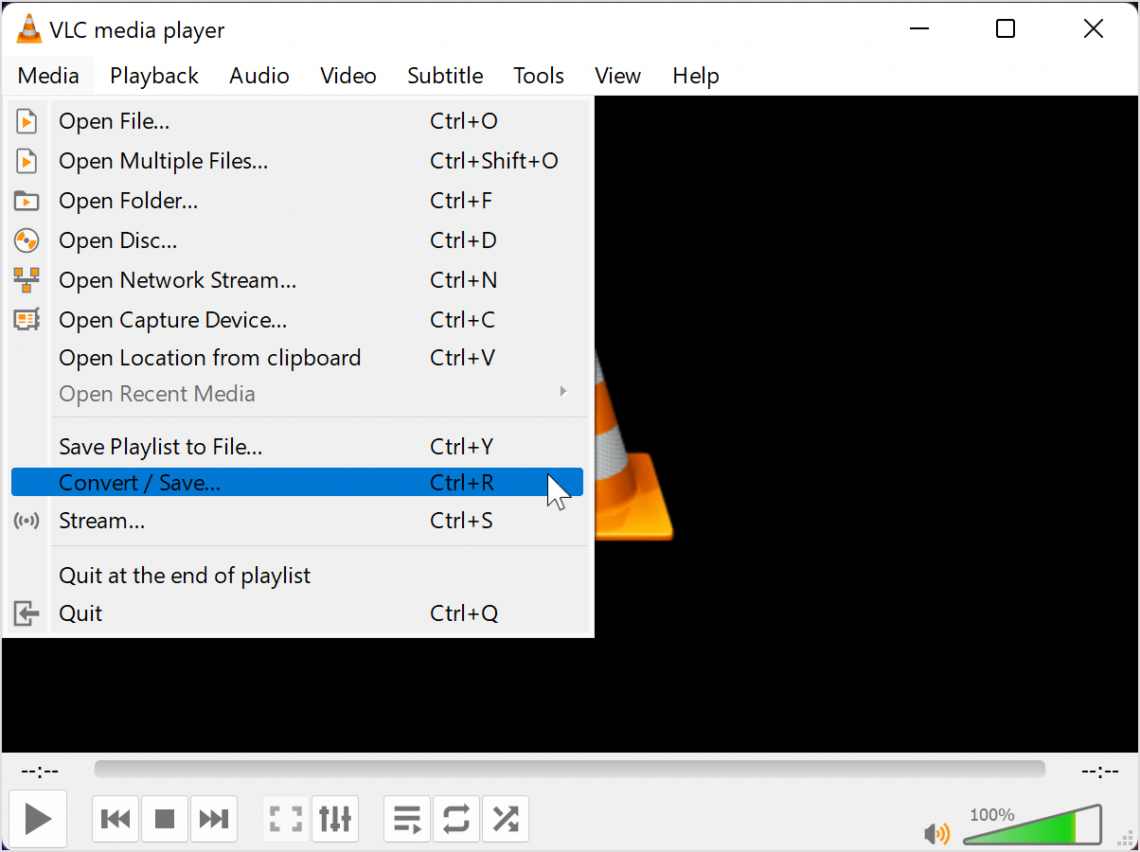Viewport: 1140px width, 852px height.
Task: Click the playback seek bar
Action: click(x=570, y=768)
